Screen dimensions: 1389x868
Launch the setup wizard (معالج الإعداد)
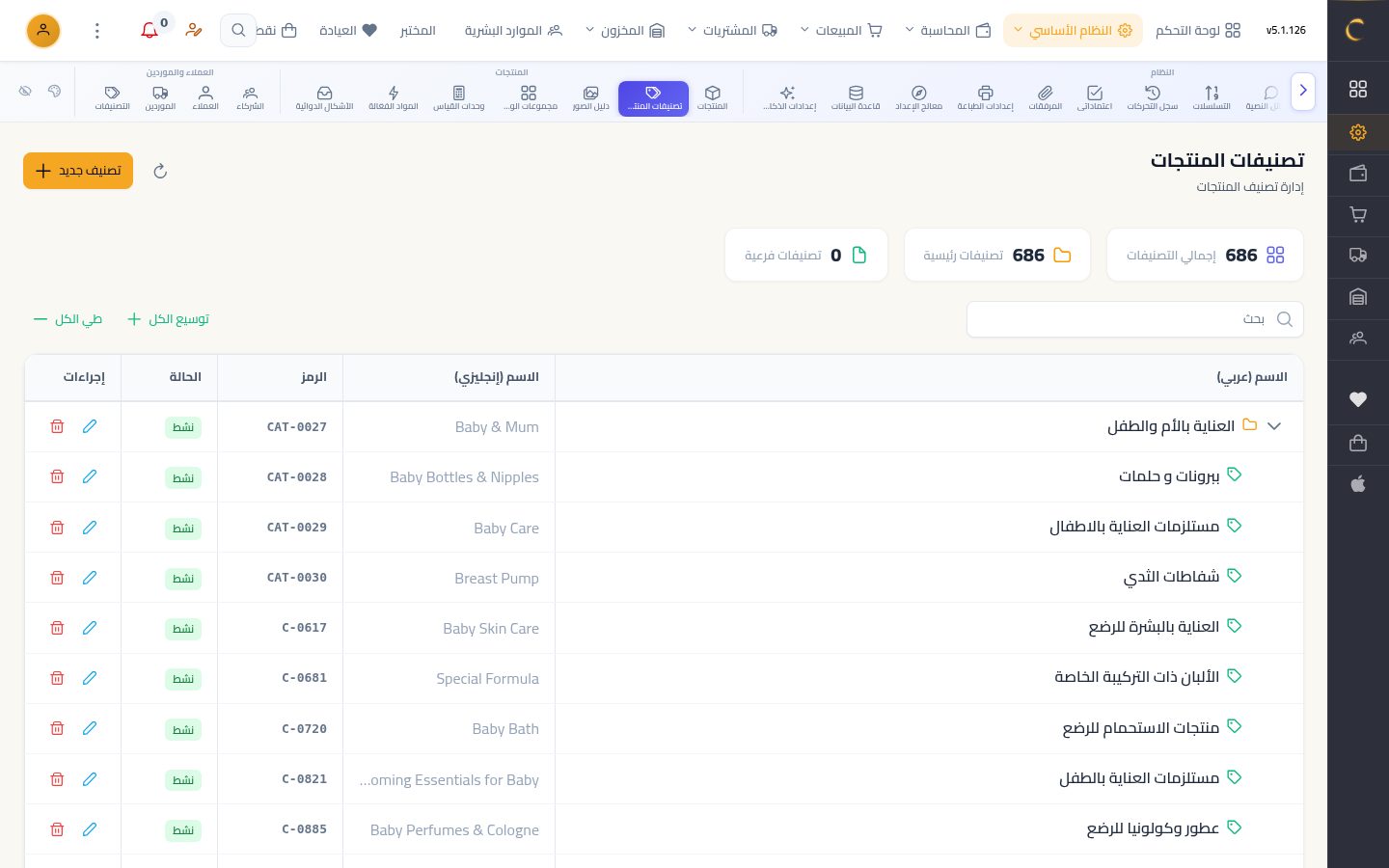(918, 97)
